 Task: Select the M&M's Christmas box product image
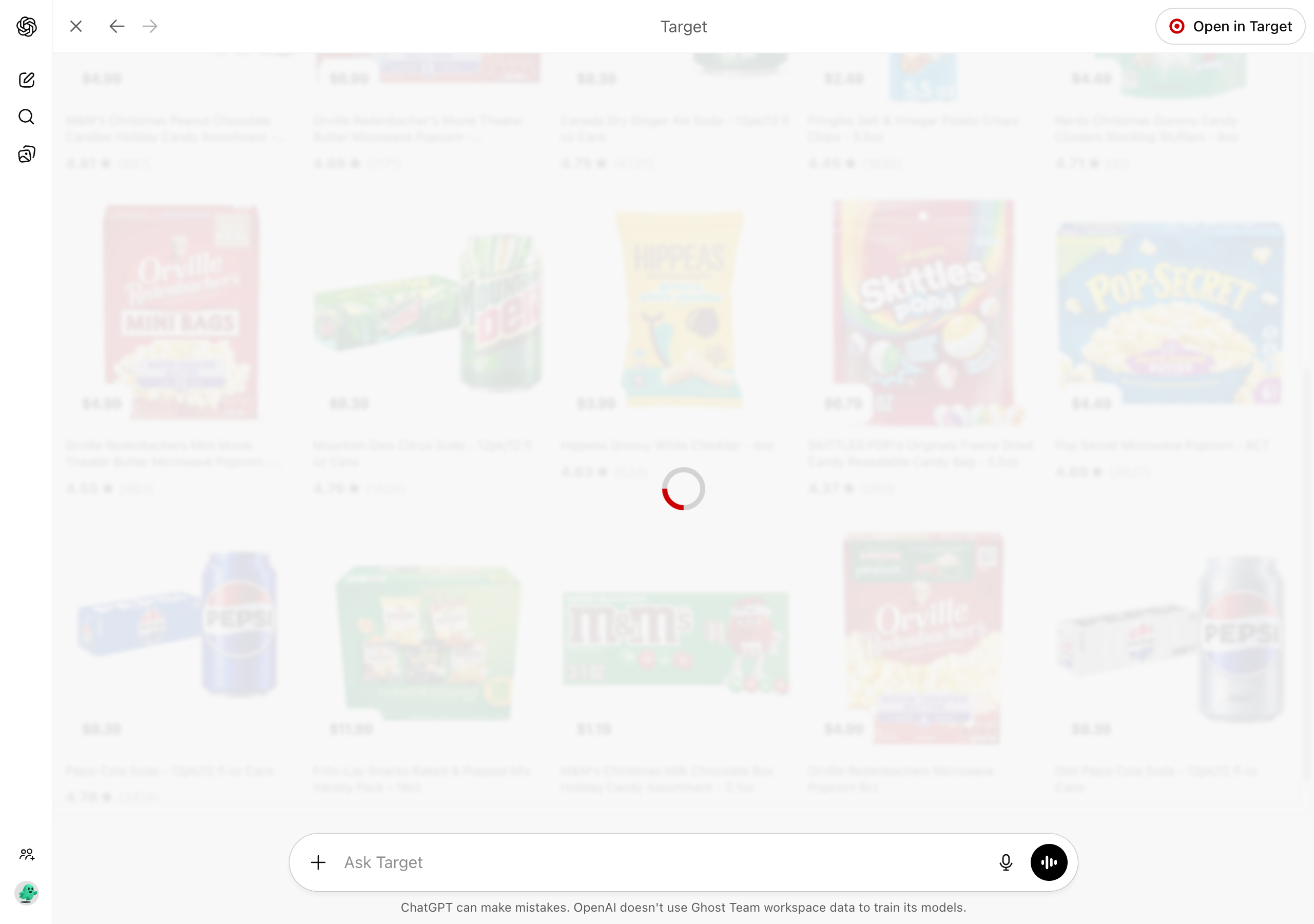pyautogui.click(x=675, y=641)
